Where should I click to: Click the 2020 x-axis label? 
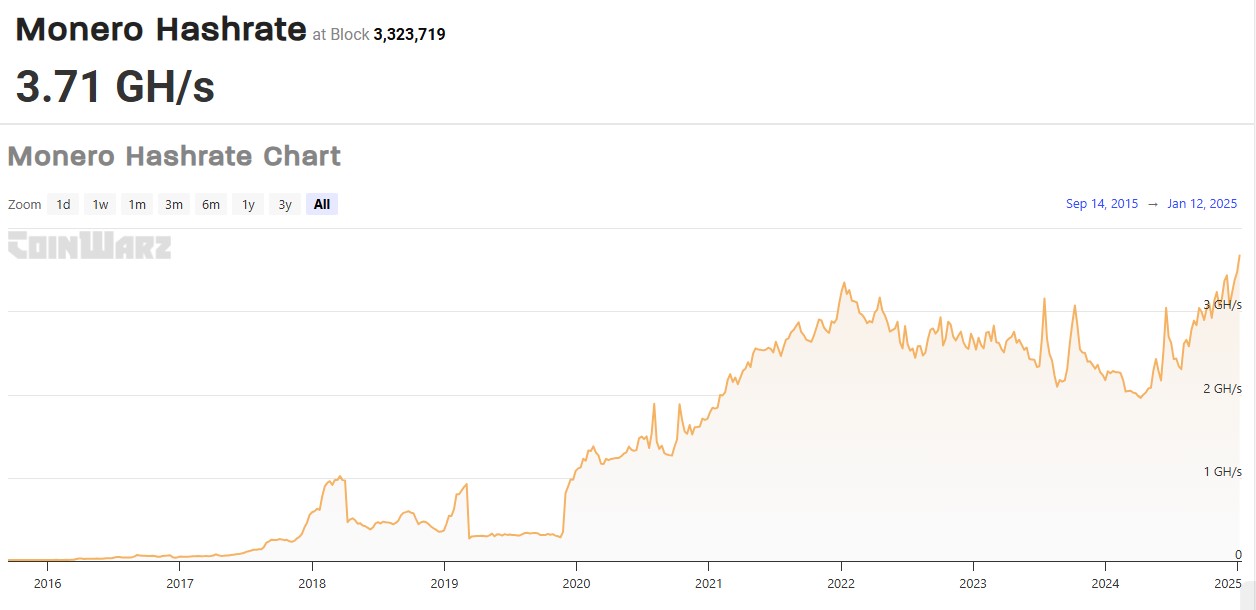point(576,583)
